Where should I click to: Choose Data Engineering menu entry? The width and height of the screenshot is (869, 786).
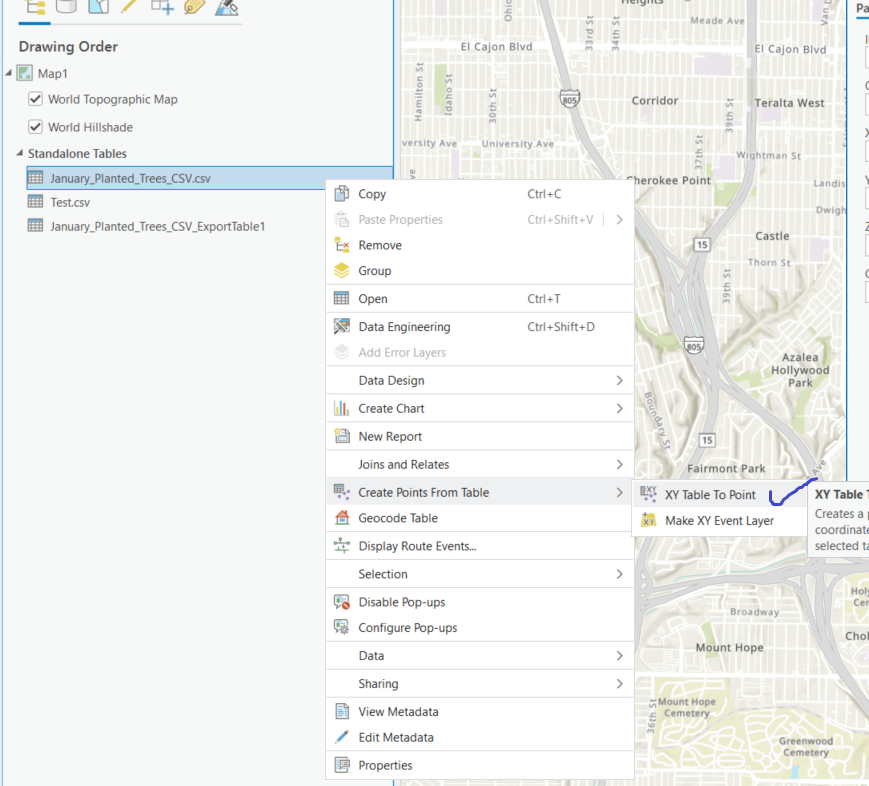(x=479, y=326)
